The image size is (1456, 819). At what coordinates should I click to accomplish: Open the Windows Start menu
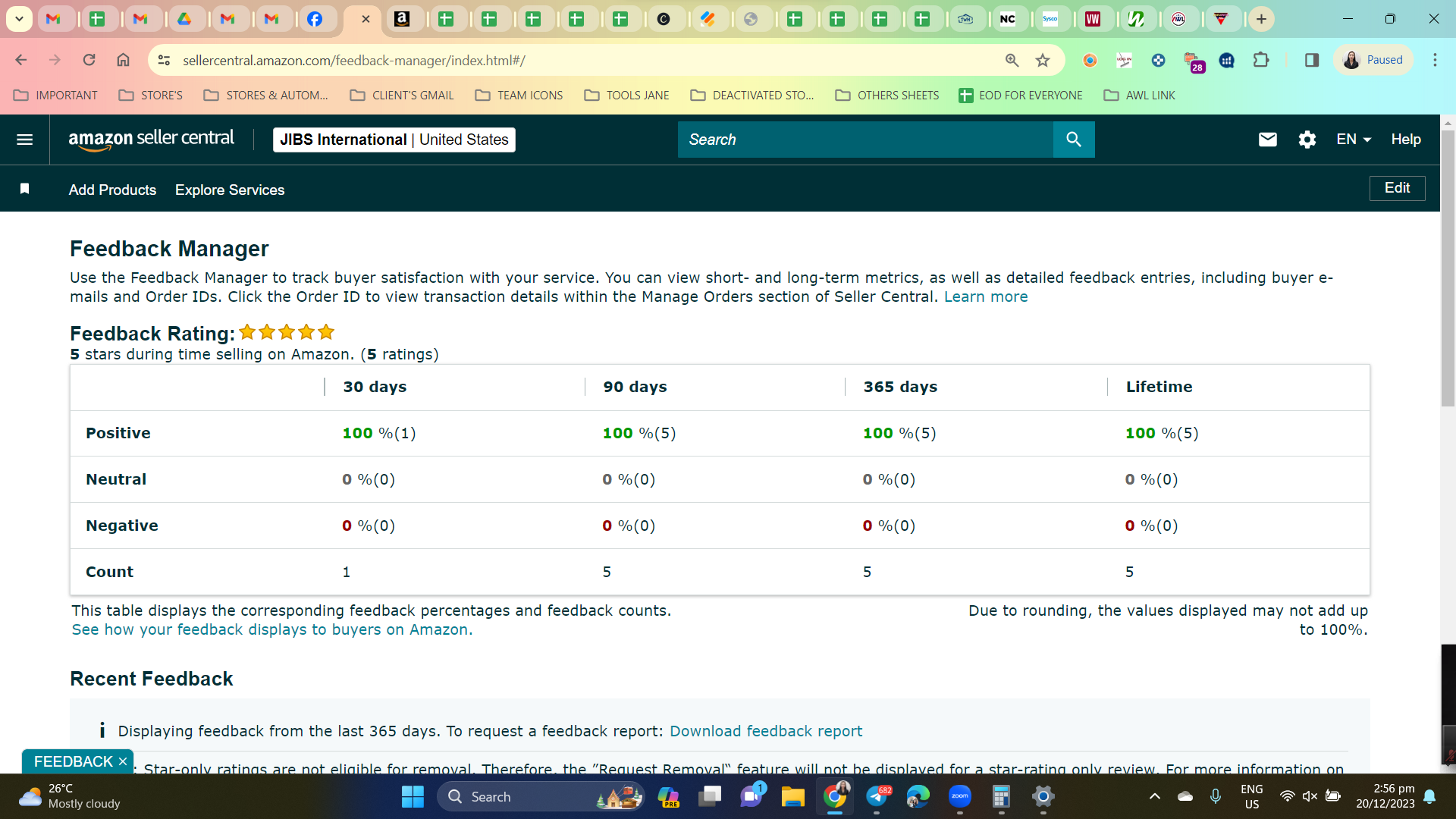[413, 796]
